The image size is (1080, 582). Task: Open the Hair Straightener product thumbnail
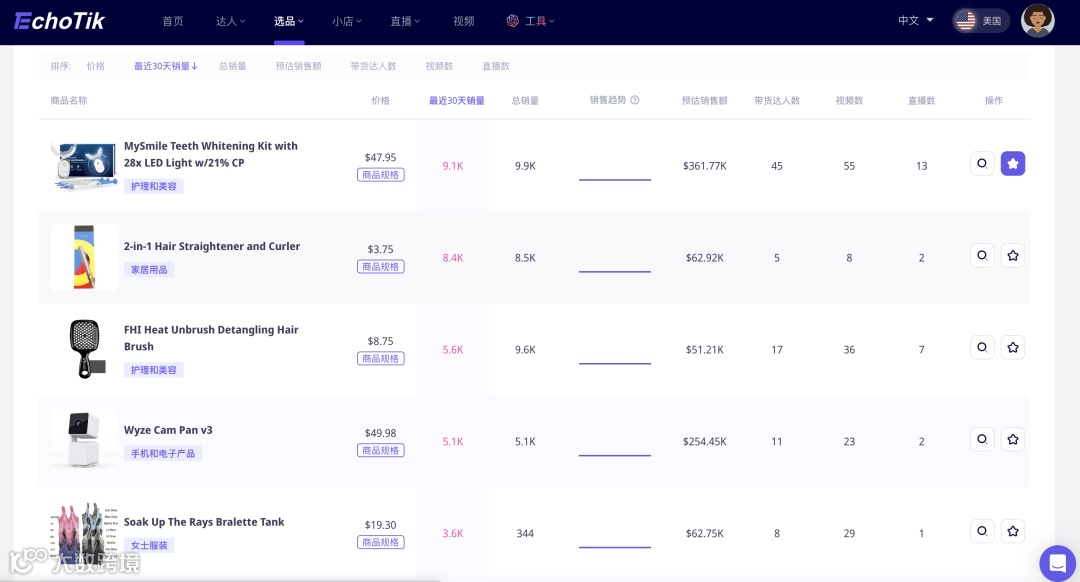pos(84,257)
